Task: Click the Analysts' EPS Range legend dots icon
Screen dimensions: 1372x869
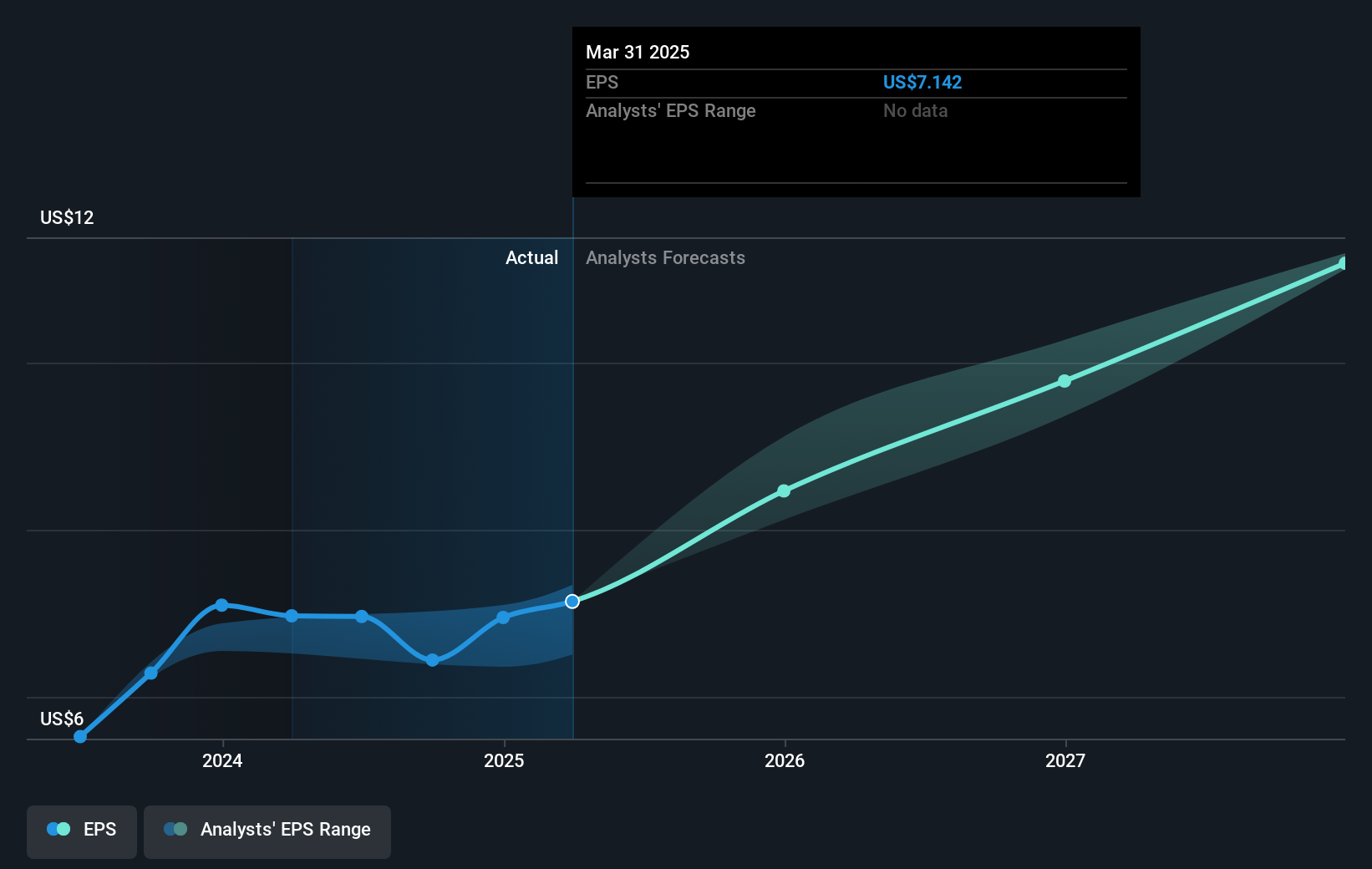Action: 175,829
